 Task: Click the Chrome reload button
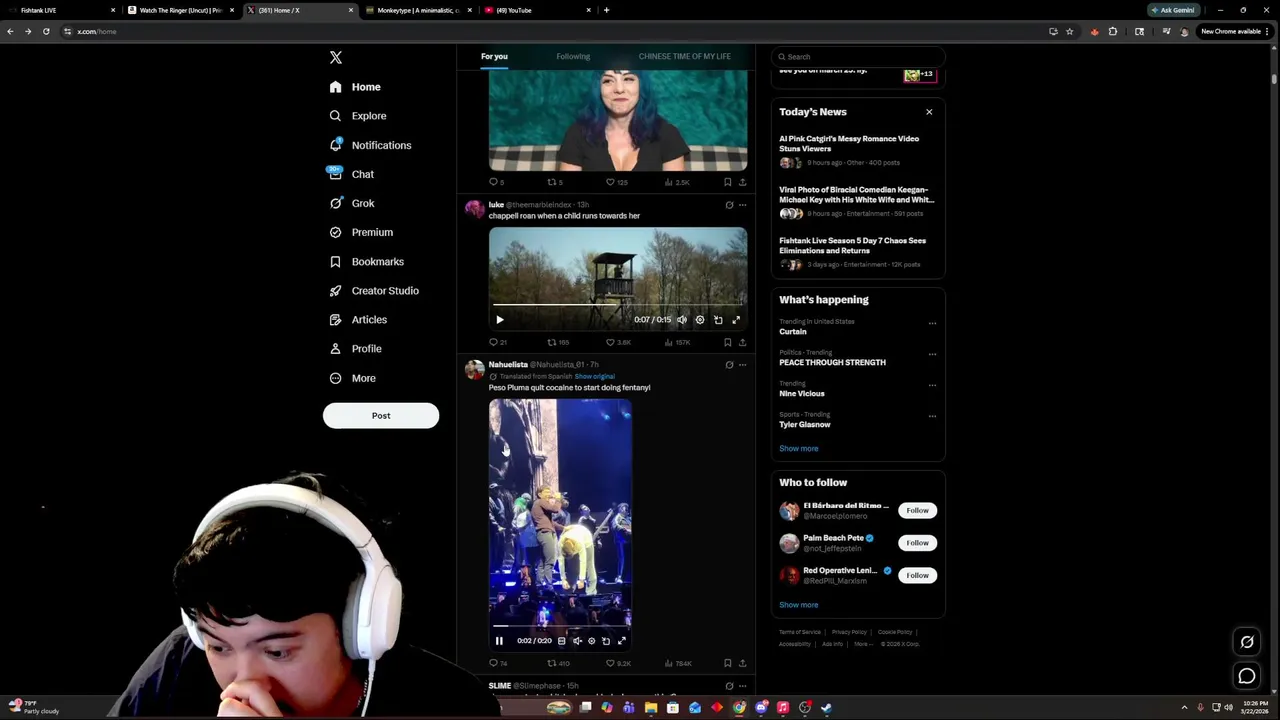click(46, 31)
